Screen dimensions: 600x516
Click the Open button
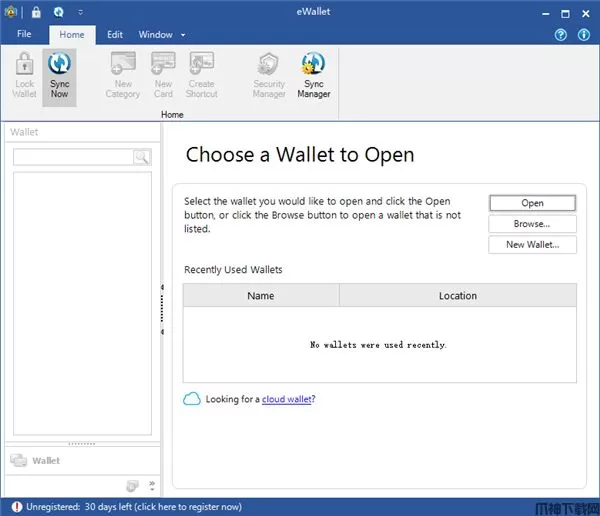pyautogui.click(x=532, y=203)
